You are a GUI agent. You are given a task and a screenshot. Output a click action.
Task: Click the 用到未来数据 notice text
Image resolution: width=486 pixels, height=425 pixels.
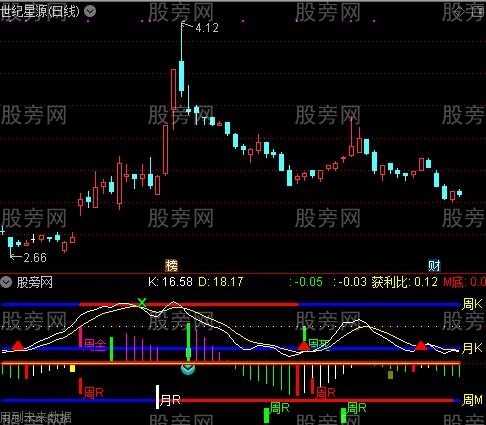click(36, 417)
